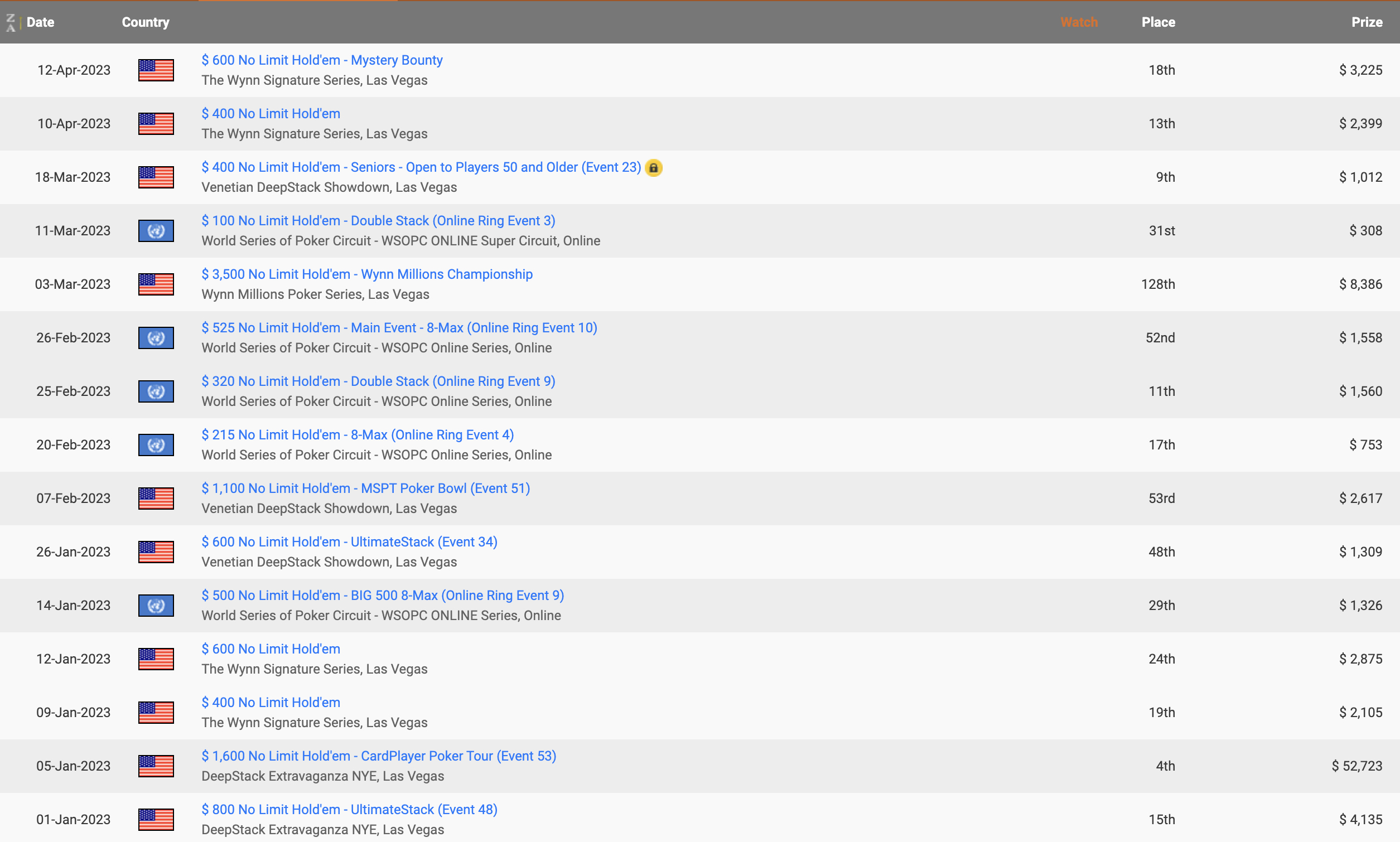
Task: Click the online flag in the 25-Feb-2023 row
Action: (x=156, y=391)
